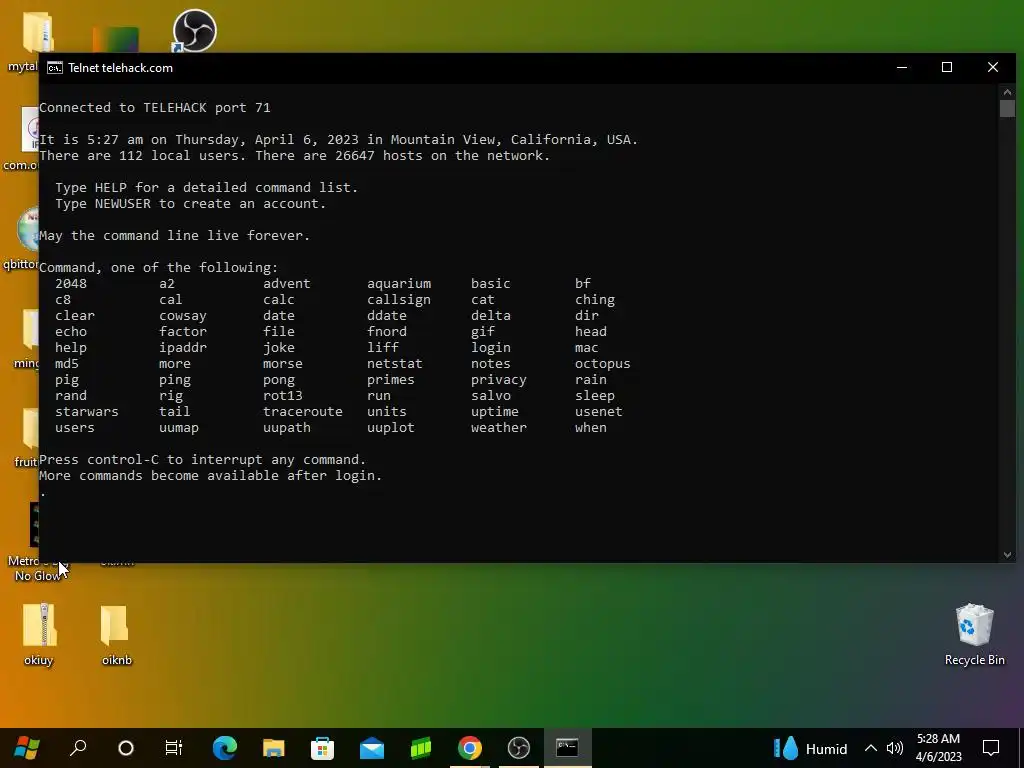
Task: Open Microsoft Store from taskbar
Action: (x=323, y=748)
